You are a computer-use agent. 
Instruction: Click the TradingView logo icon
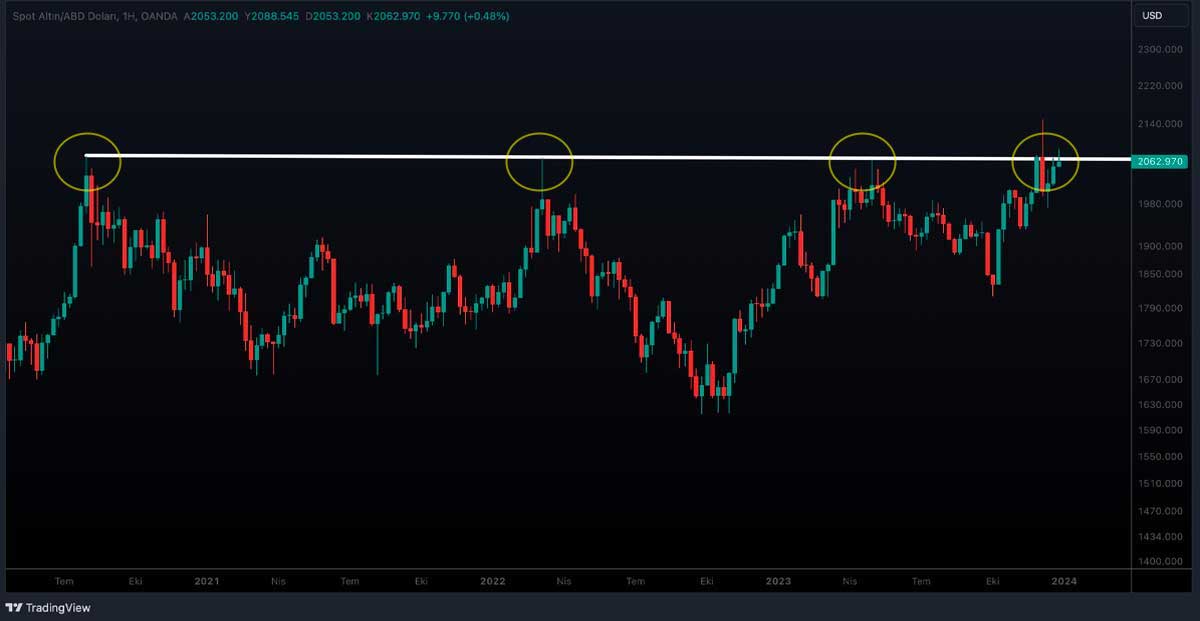click(14, 607)
